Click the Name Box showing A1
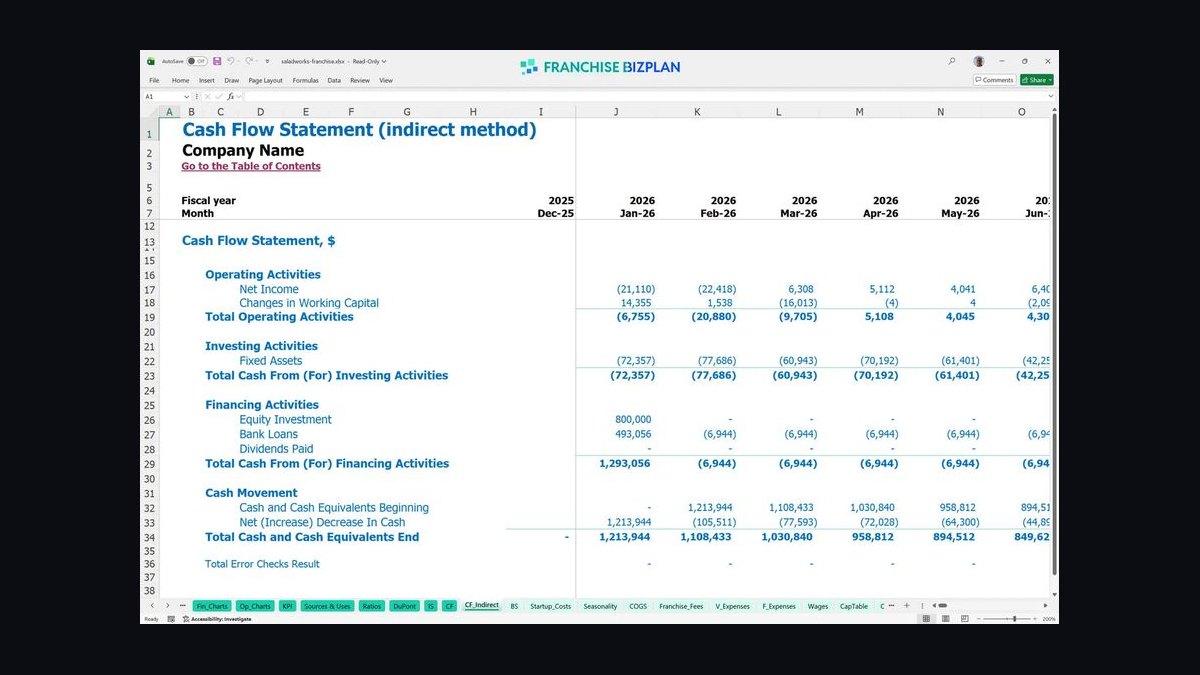Viewport: 1200px width, 675px height. (161, 96)
